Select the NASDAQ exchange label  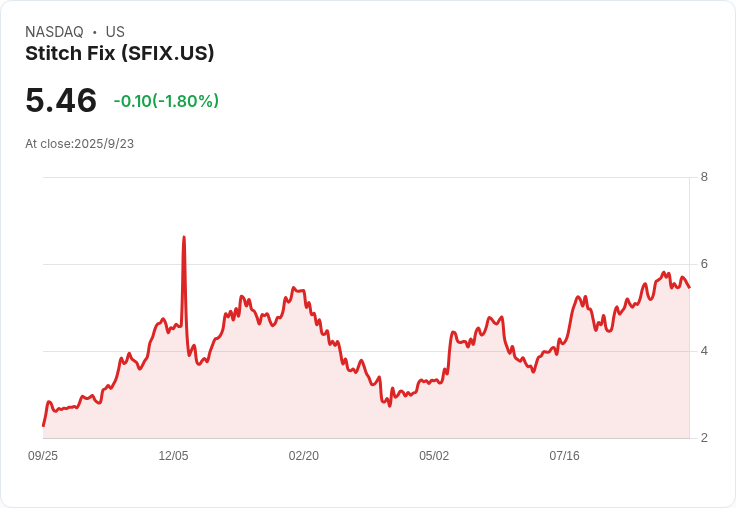pyautogui.click(x=54, y=32)
